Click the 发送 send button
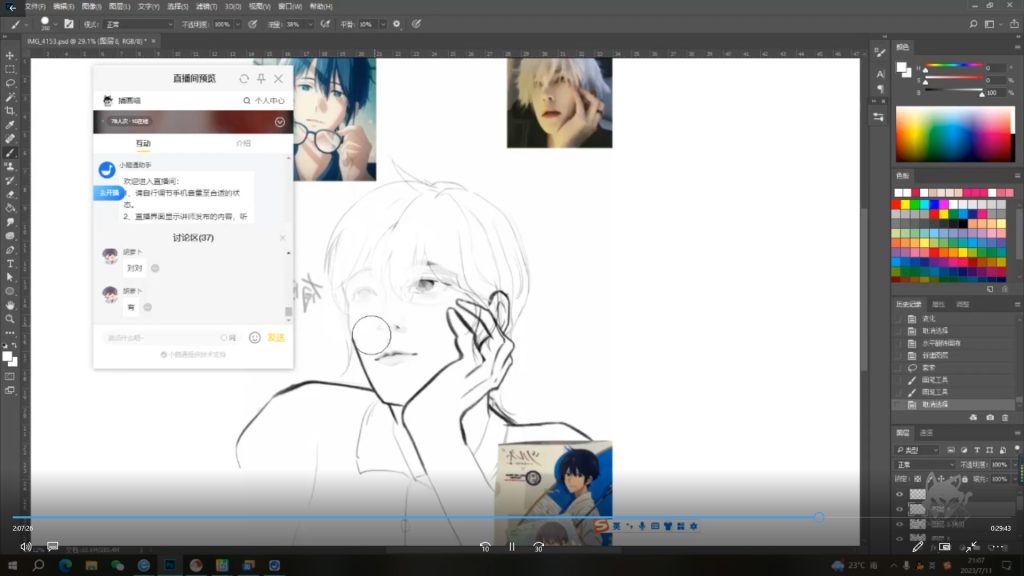 (x=276, y=338)
